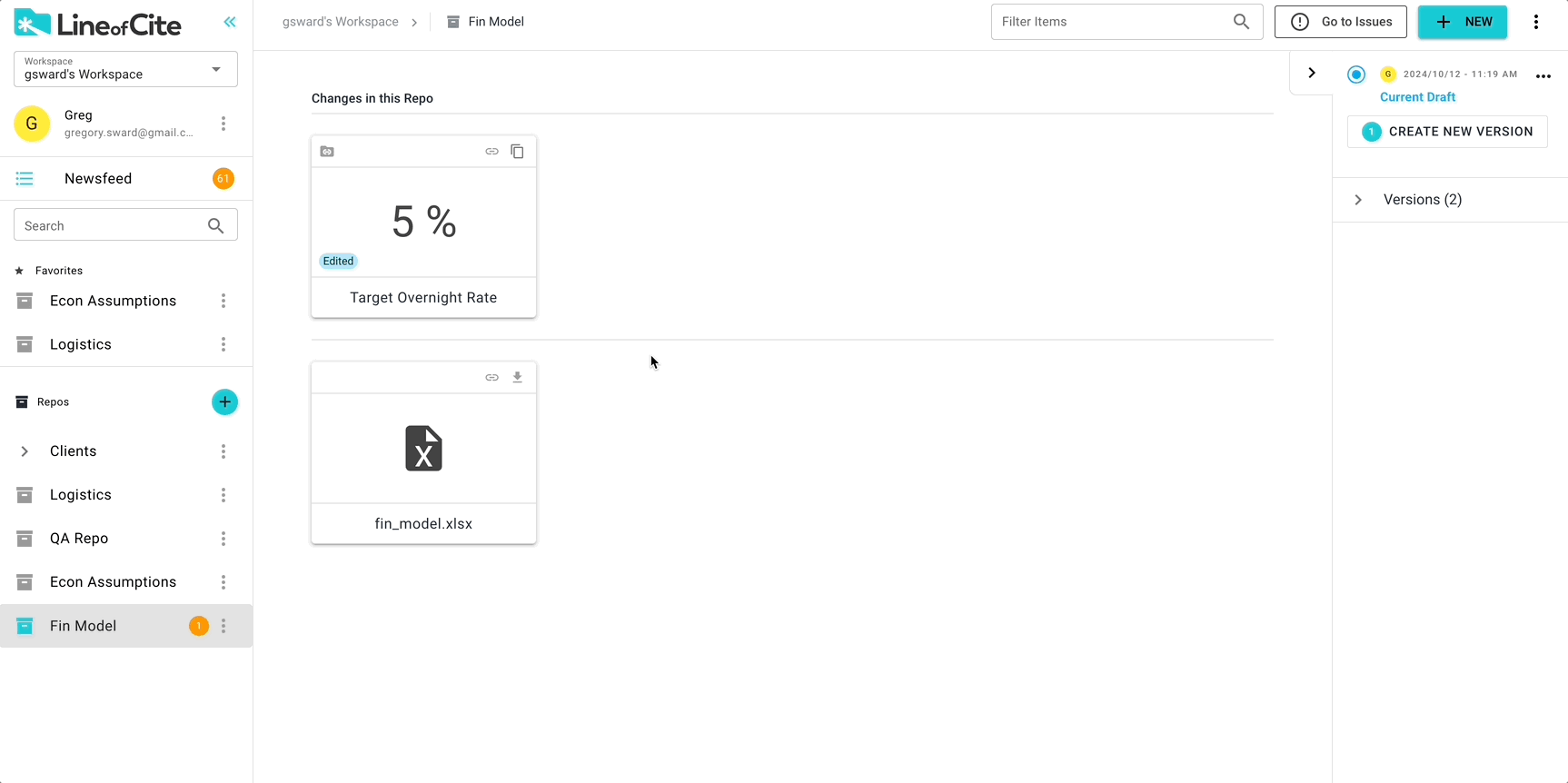Click copy icon on Target Overnight Rate card
1568x783 pixels.
(x=517, y=152)
